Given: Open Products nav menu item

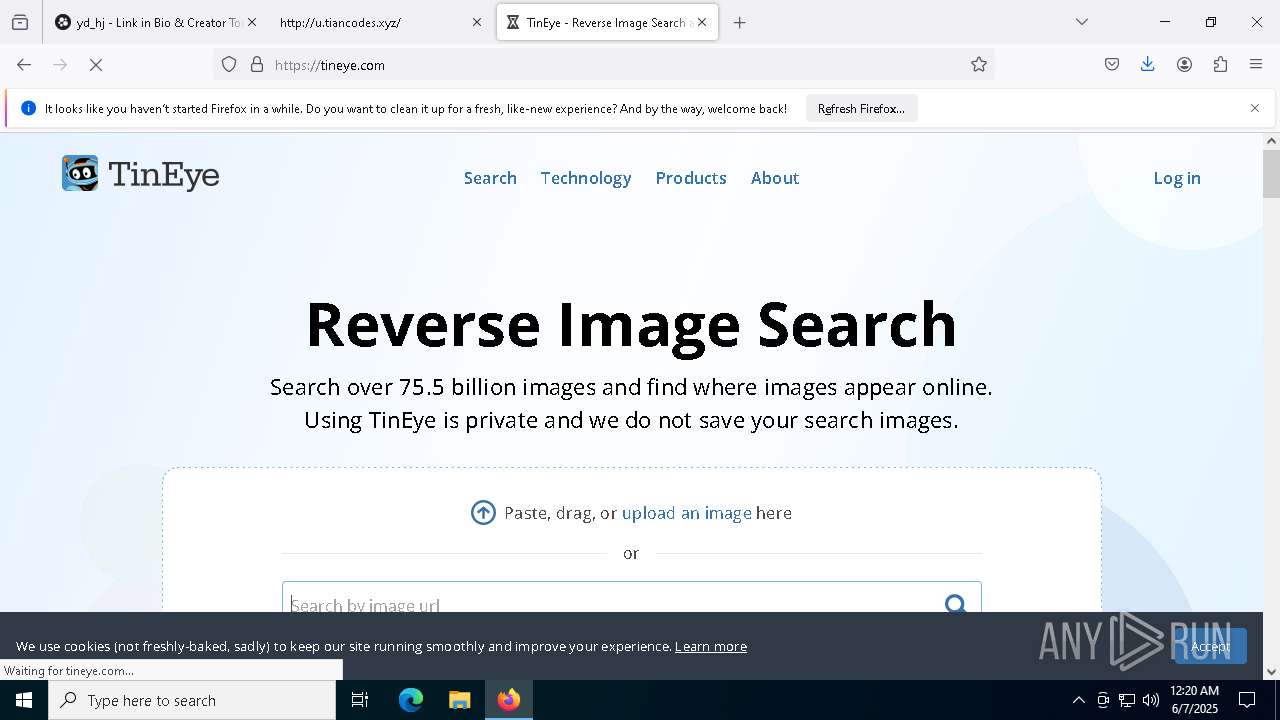Looking at the screenshot, I should click(691, 178).
